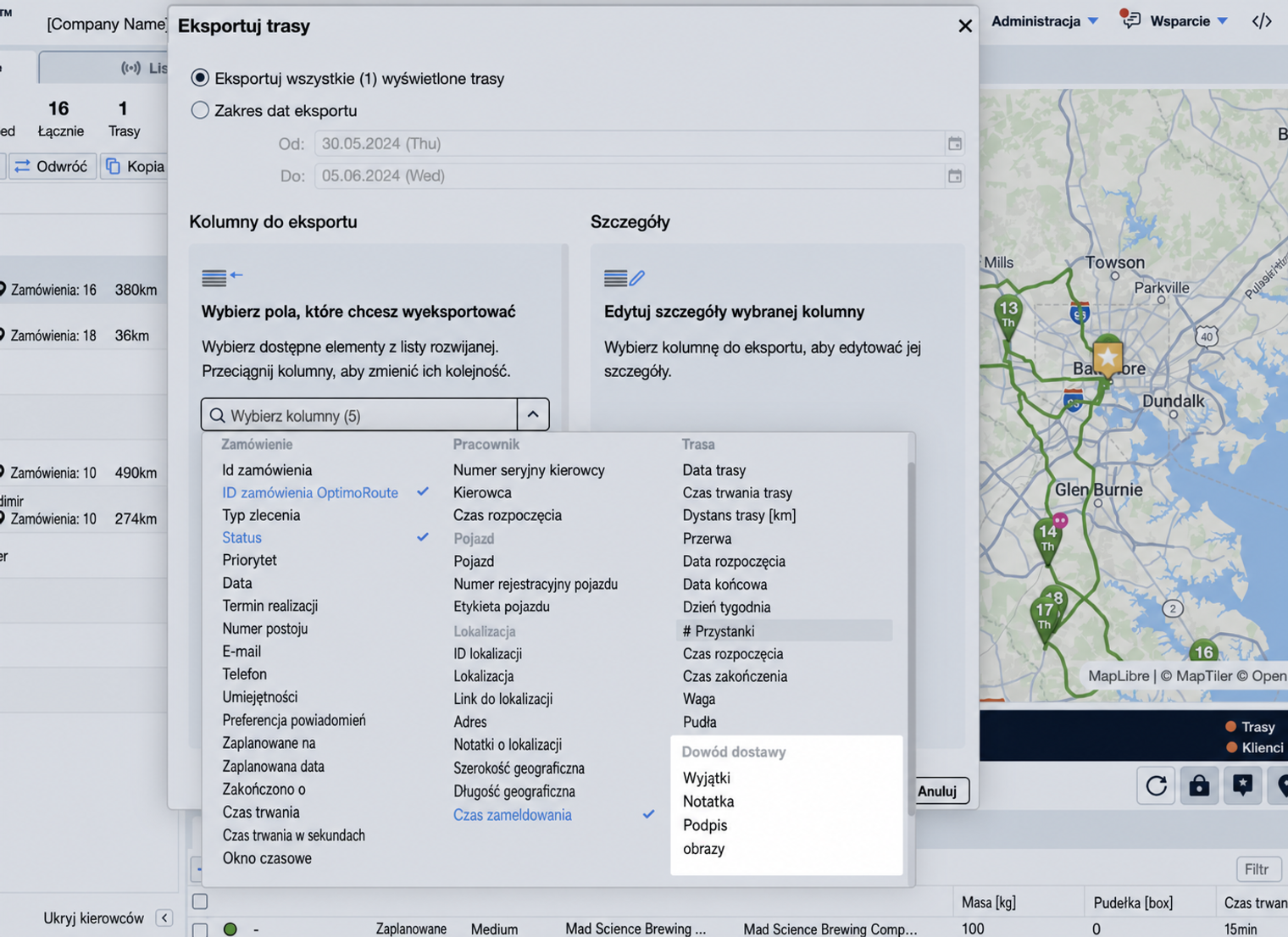
Task: Choose Wyjątki option
Action: pyautogui.click(x=707, y=778)
